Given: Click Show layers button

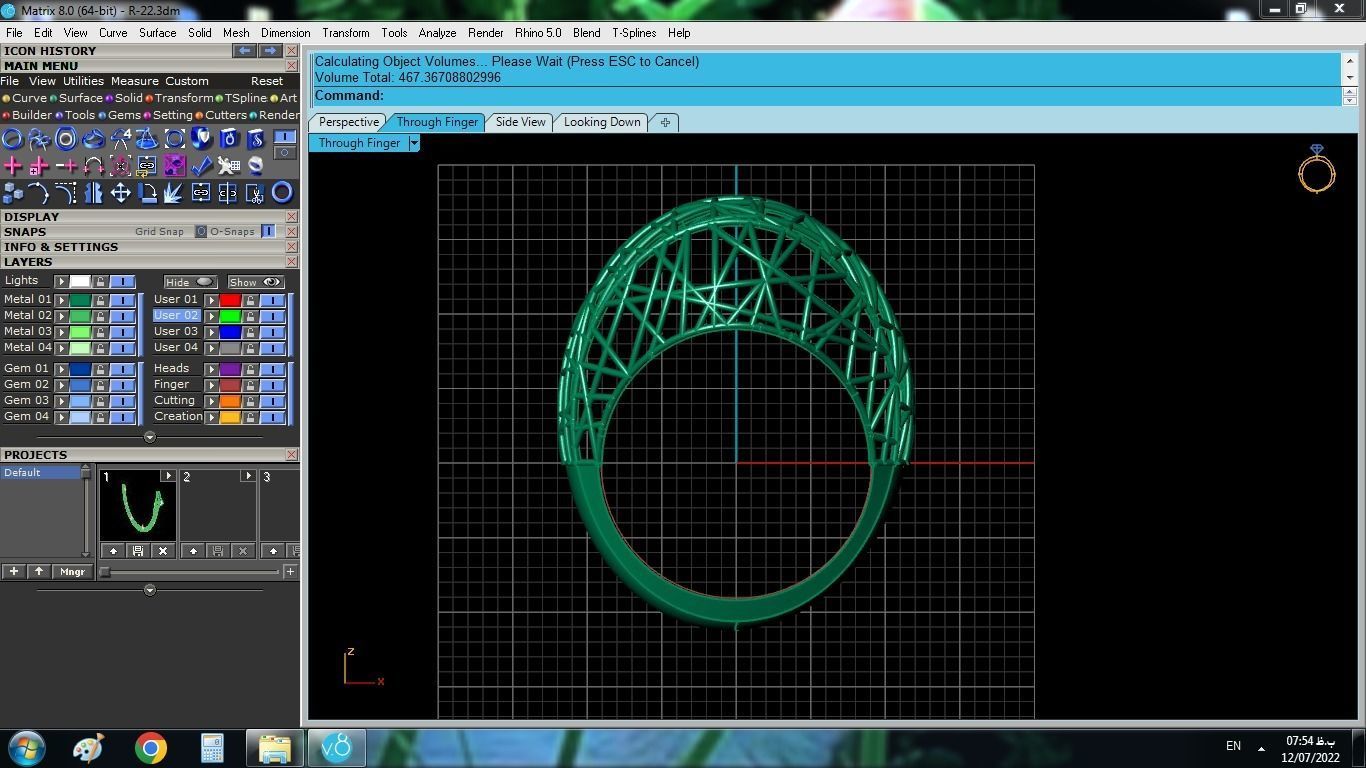Looking at the screenshot, I should click(256, 282).
